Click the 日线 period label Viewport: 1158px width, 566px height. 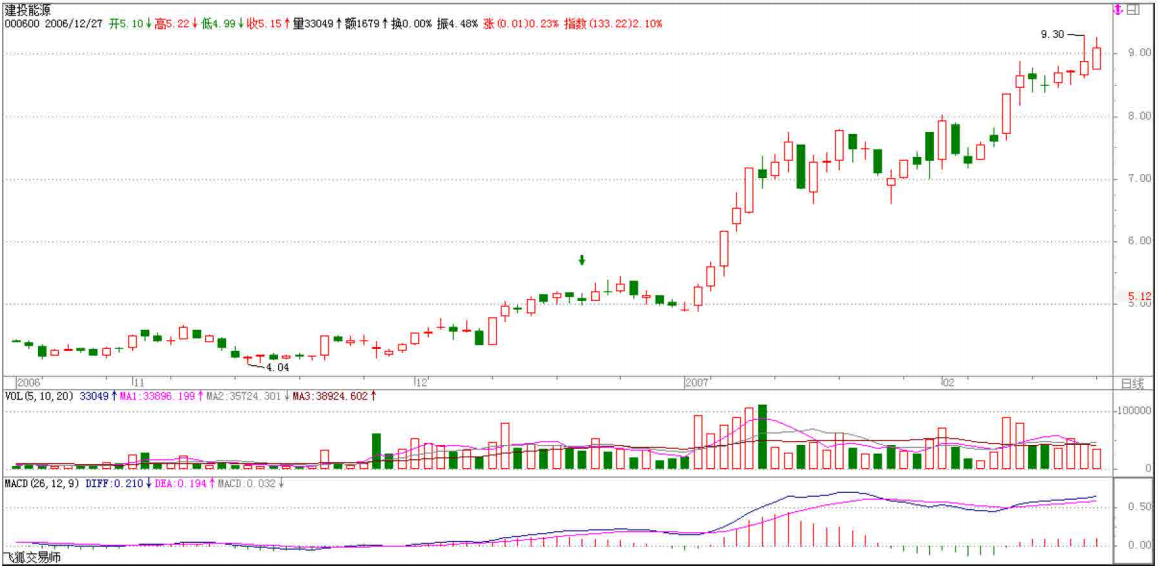[x=1131, y=384]
